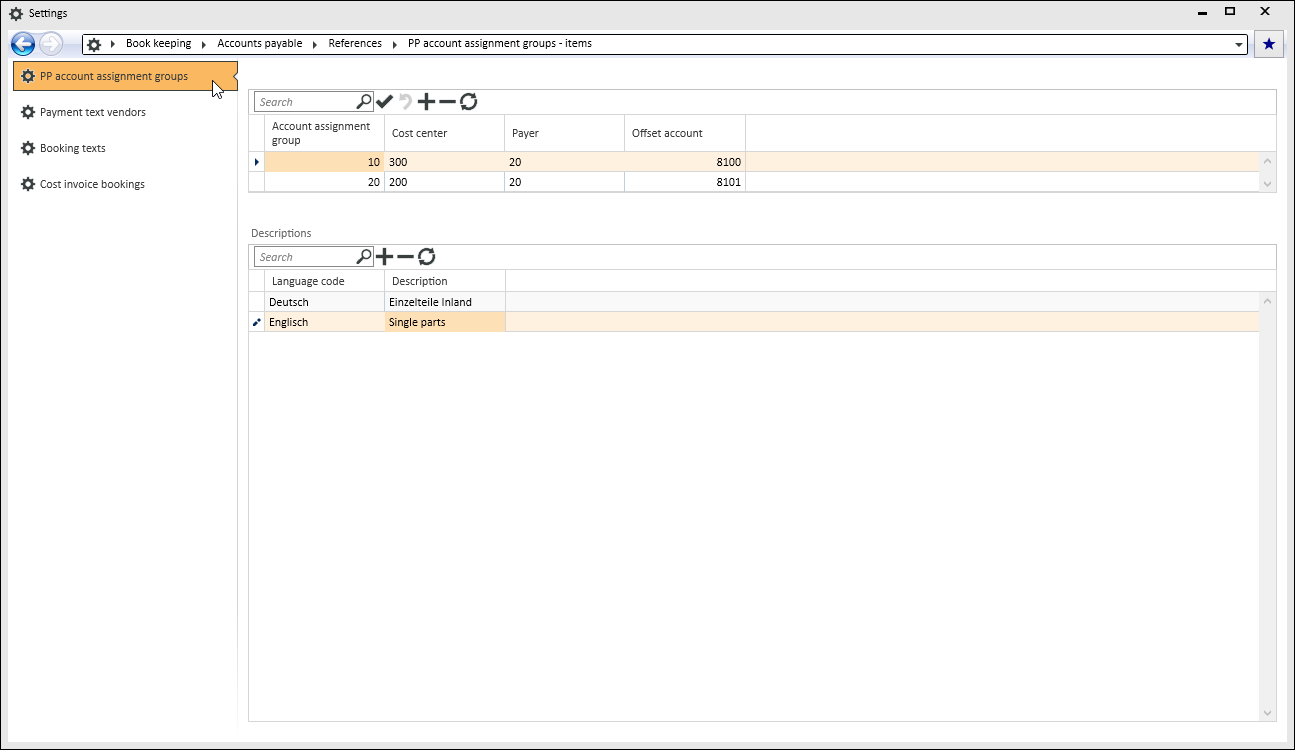This screenshot has height=750, width=1295.
Task: Add a new account assignment group row
Action: (x=426, y=102)
